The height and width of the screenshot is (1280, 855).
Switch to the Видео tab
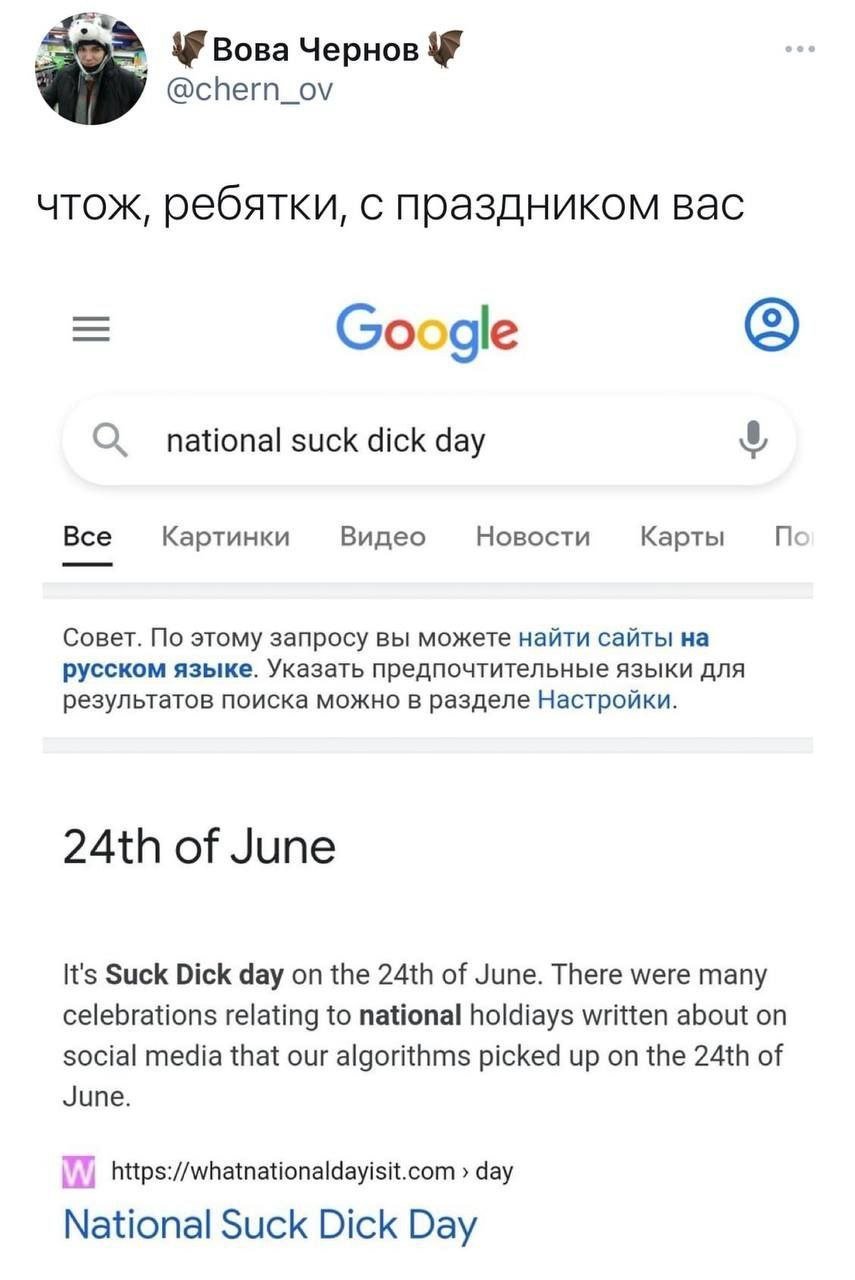tap(382, 537)
